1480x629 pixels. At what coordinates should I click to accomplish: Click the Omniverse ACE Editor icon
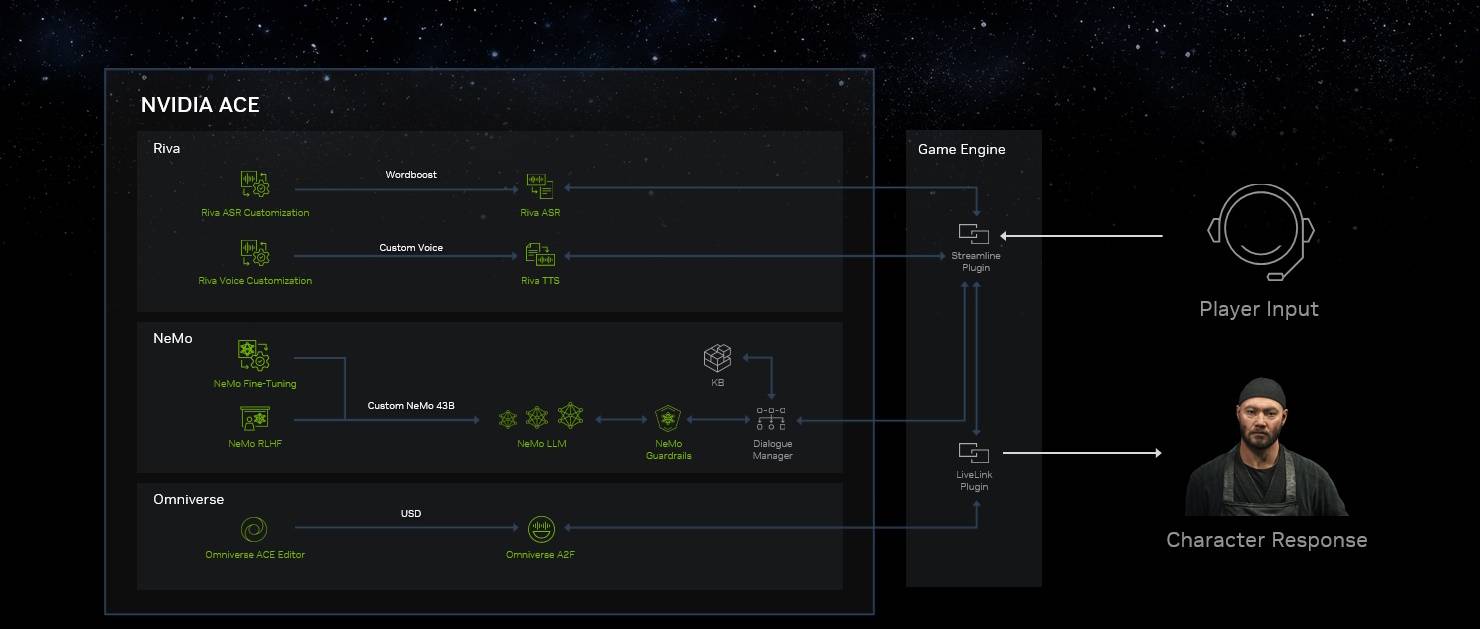(254, 529)
